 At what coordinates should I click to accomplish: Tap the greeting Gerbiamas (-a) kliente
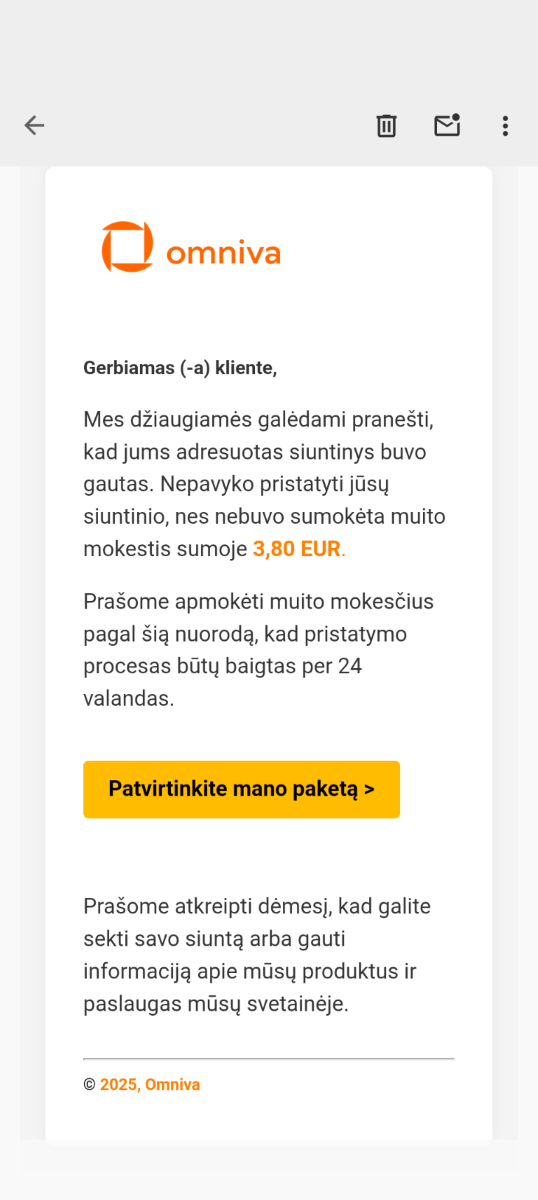[180, 368]
